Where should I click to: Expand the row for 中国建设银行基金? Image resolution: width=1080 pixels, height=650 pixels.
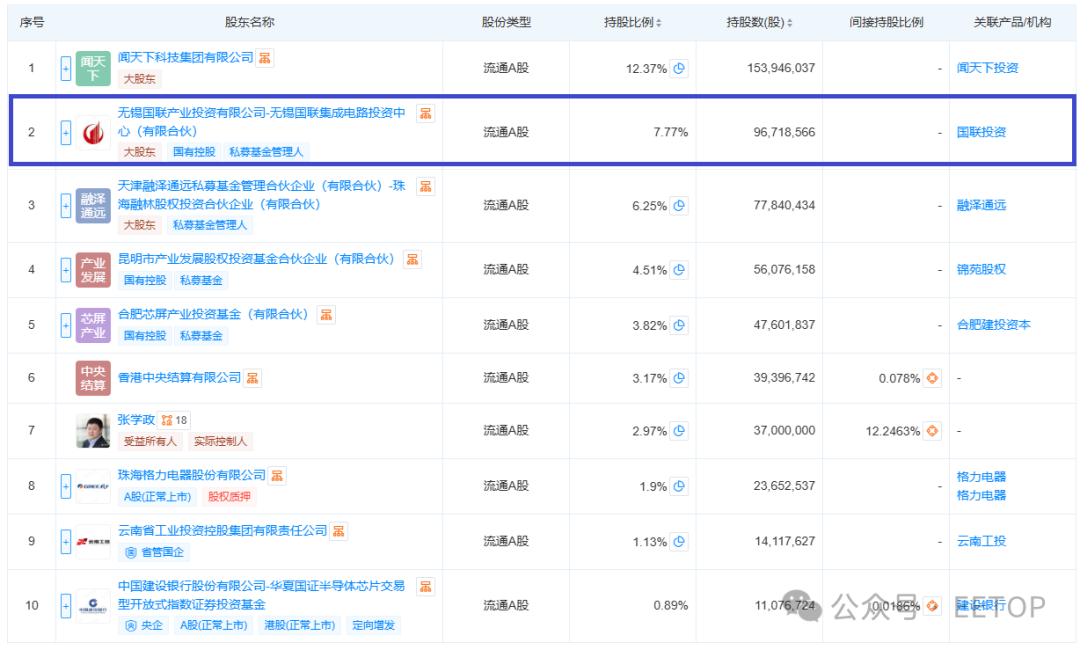65,605
